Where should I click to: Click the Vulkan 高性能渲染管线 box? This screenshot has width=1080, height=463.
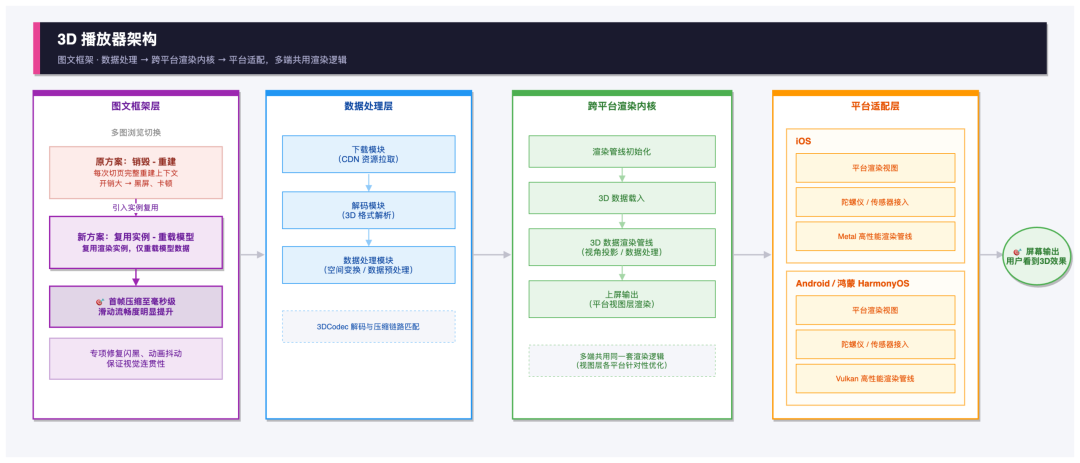875,378
